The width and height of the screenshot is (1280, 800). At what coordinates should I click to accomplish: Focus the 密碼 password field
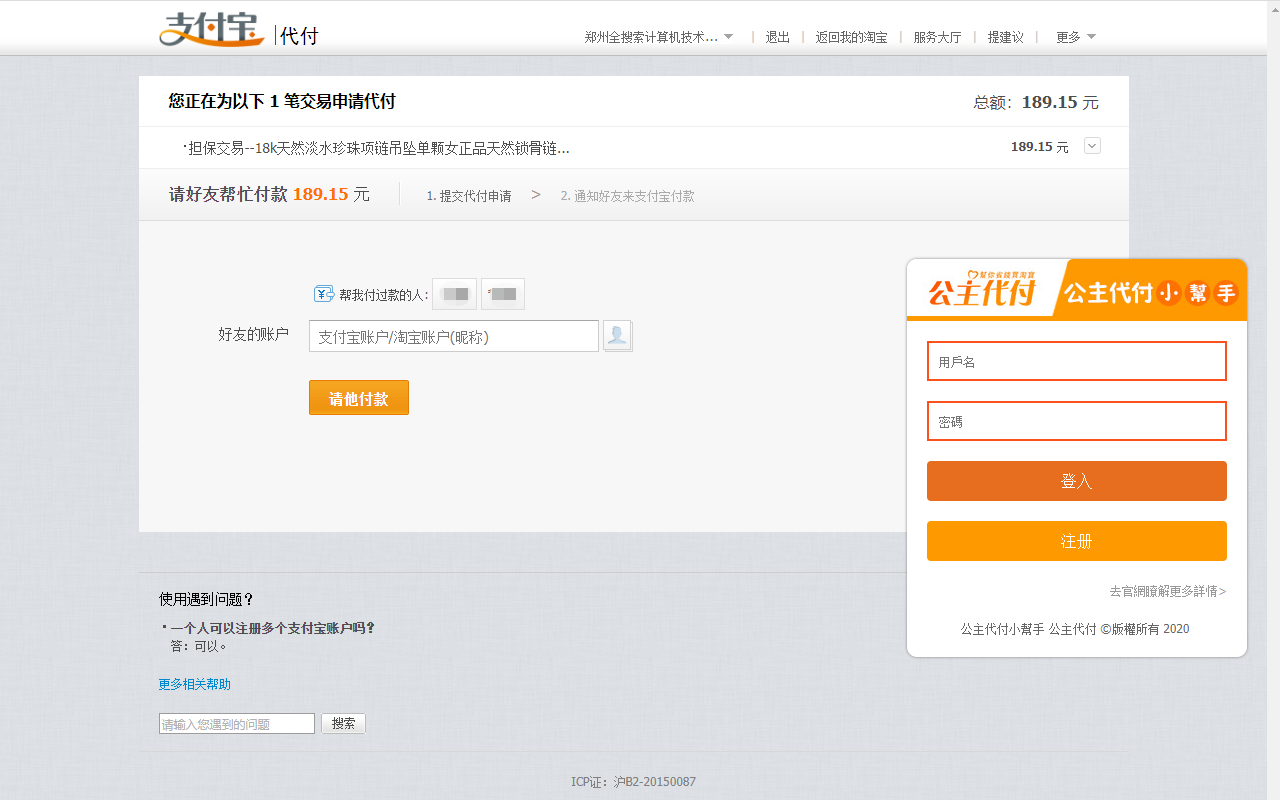click(1077, 421)
